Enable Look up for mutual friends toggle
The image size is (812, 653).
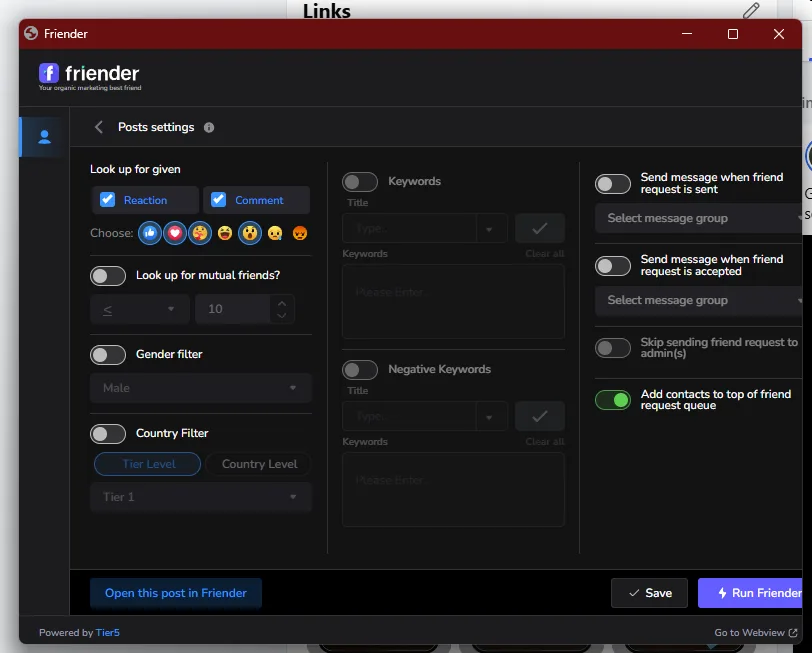[108, 275]
